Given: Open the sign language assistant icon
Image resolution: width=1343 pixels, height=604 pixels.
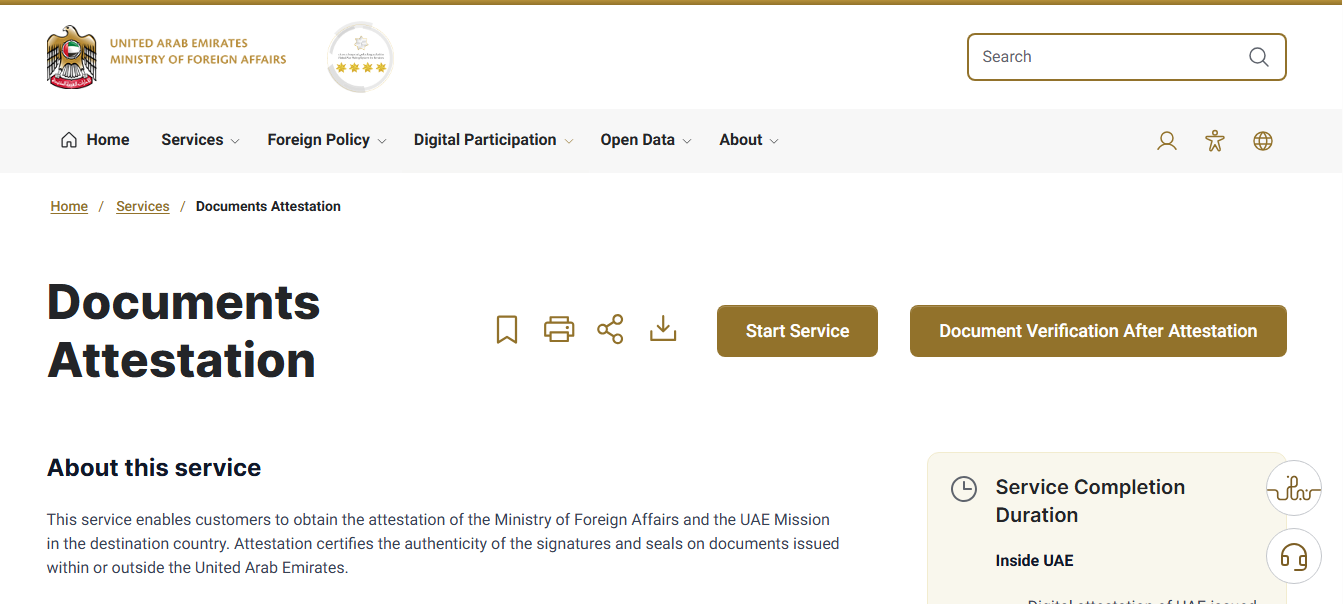Looking at the screenshot, I should pos(1294,489).
